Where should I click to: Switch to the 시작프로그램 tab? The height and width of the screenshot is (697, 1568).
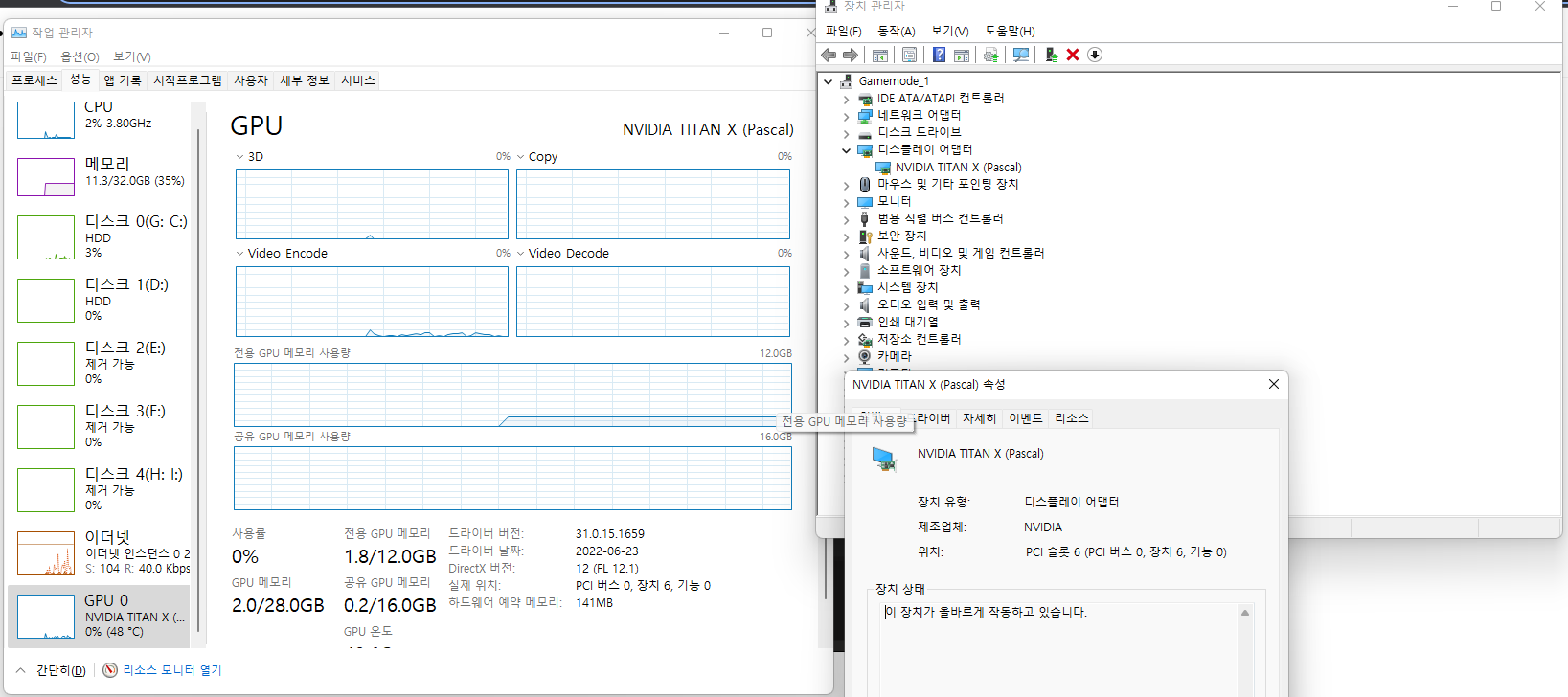tap(188, 80)
